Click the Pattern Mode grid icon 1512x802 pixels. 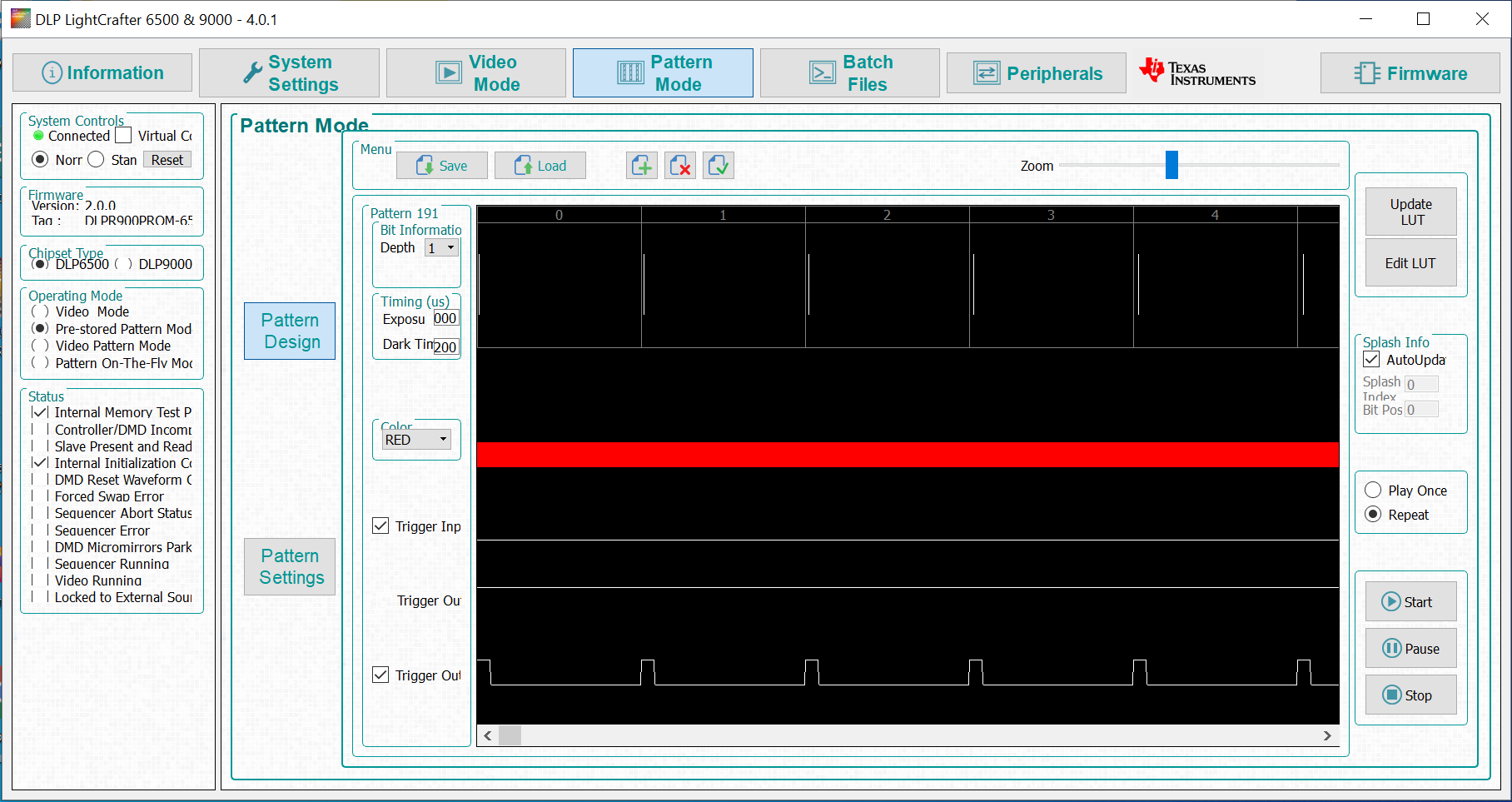[x=630, y=73]
